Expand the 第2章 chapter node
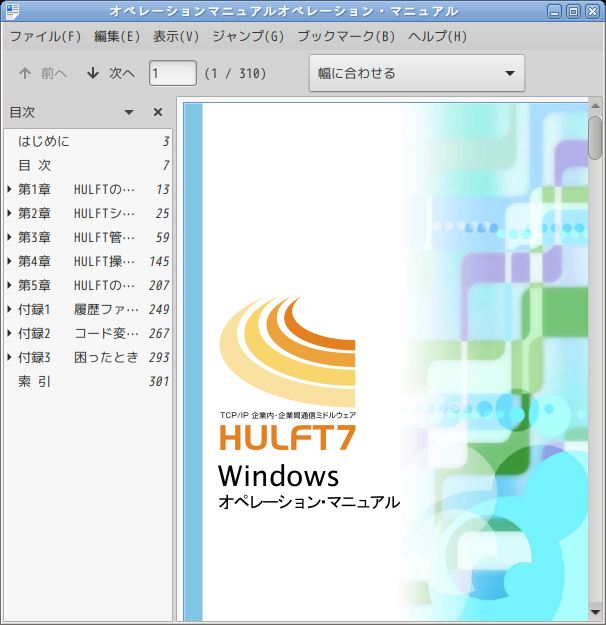Screen dimensions: 606x625 click(x=10, y=213)
